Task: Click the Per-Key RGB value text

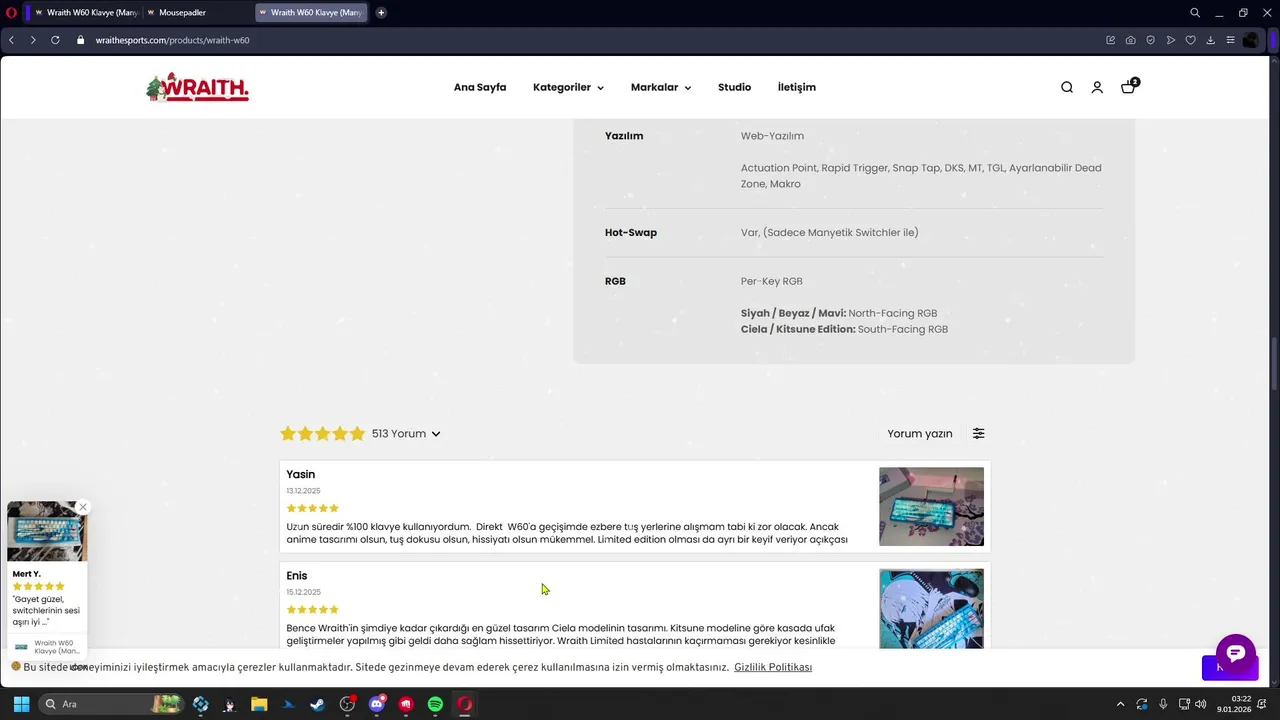Action: tap(771, 281)
